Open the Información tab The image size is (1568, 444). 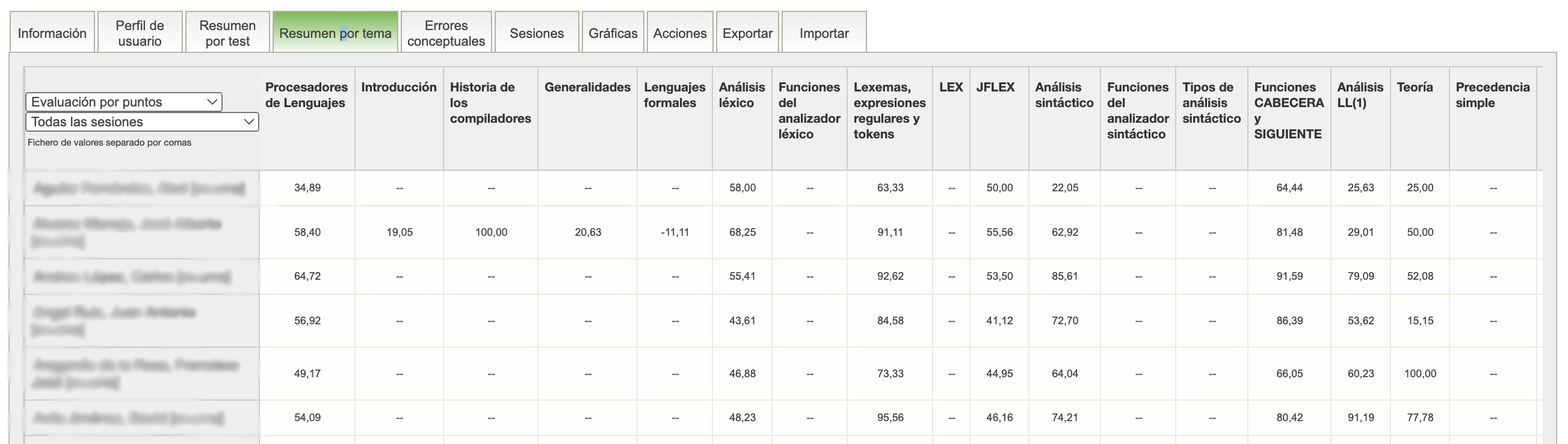[52, 34]
